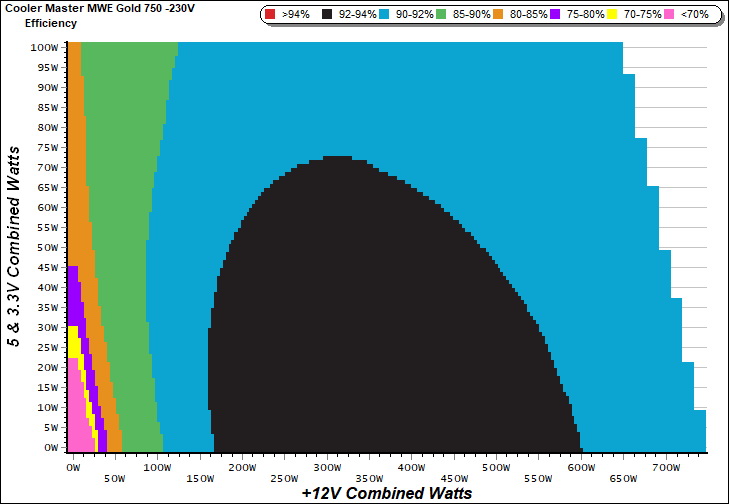This screenshot has width=729, height=504.
Task: Click the green band in the chart
Action: (x=125, y=250)
